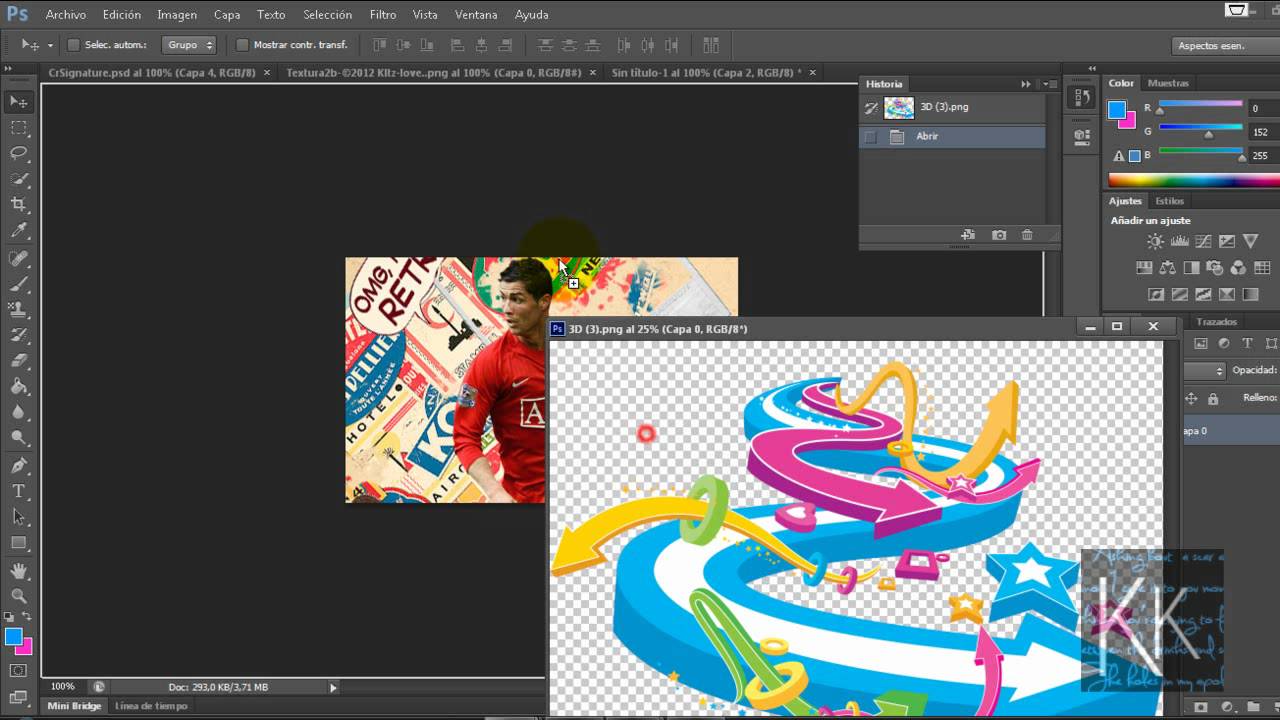Add a Brightness/Contrast adjustment

coord(1156,241)
